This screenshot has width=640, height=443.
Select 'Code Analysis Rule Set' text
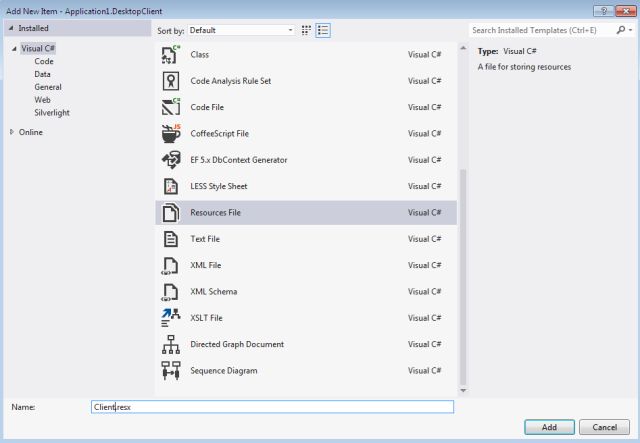coord(231,81)
